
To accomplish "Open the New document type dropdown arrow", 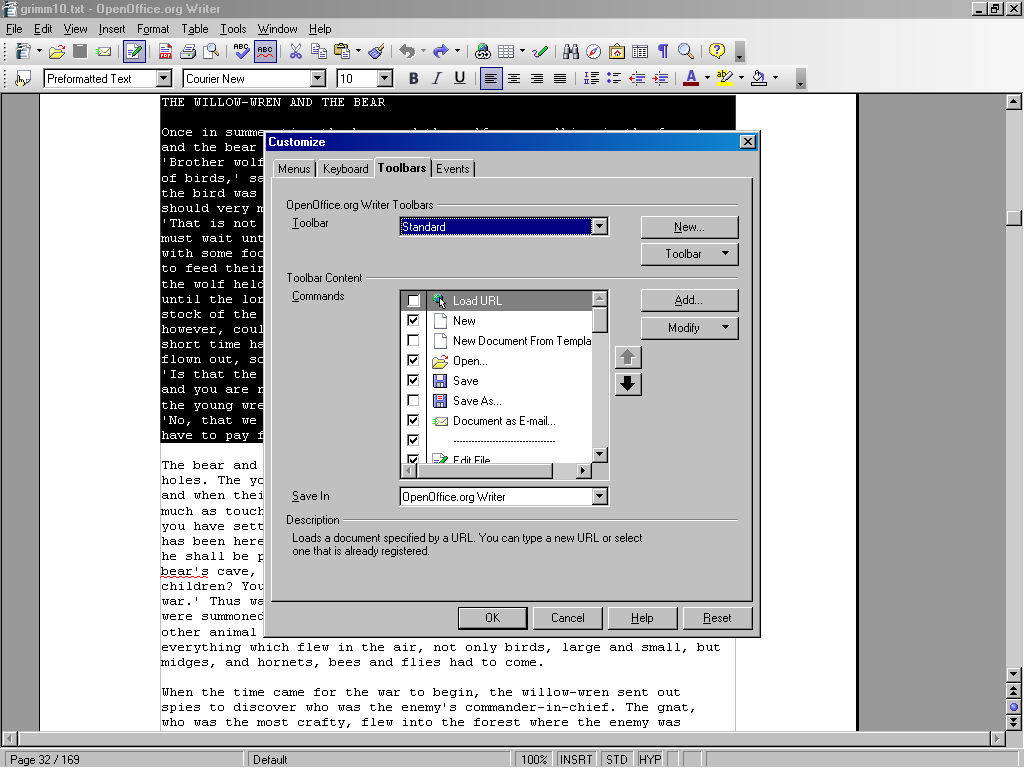I will pos(39,51).
